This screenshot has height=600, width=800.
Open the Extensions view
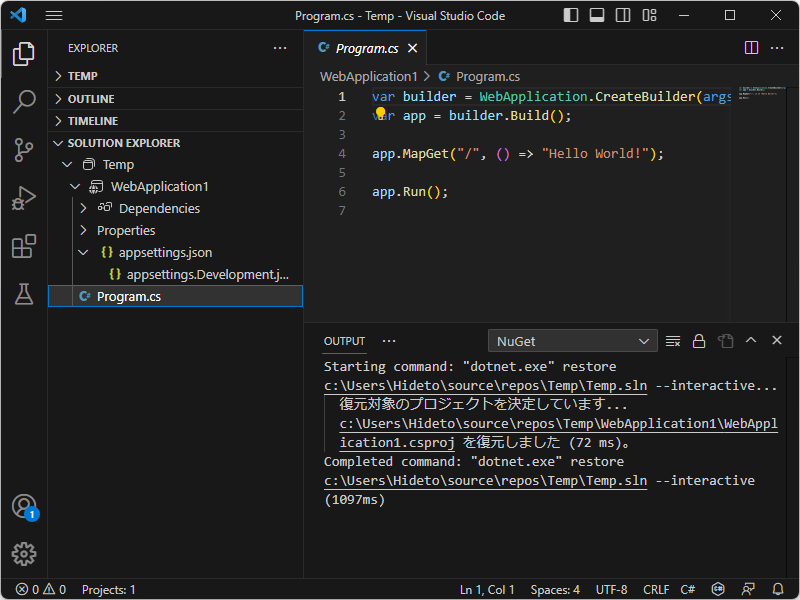coord(24,246)
